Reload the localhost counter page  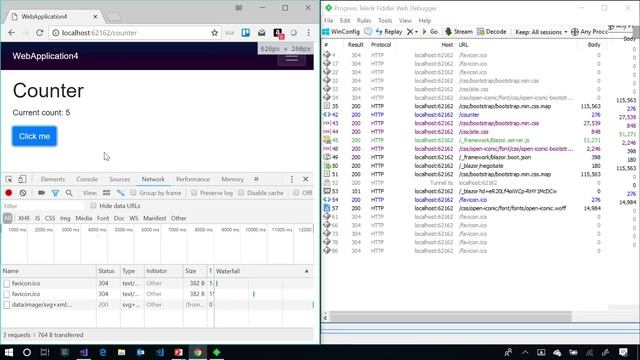40,33
